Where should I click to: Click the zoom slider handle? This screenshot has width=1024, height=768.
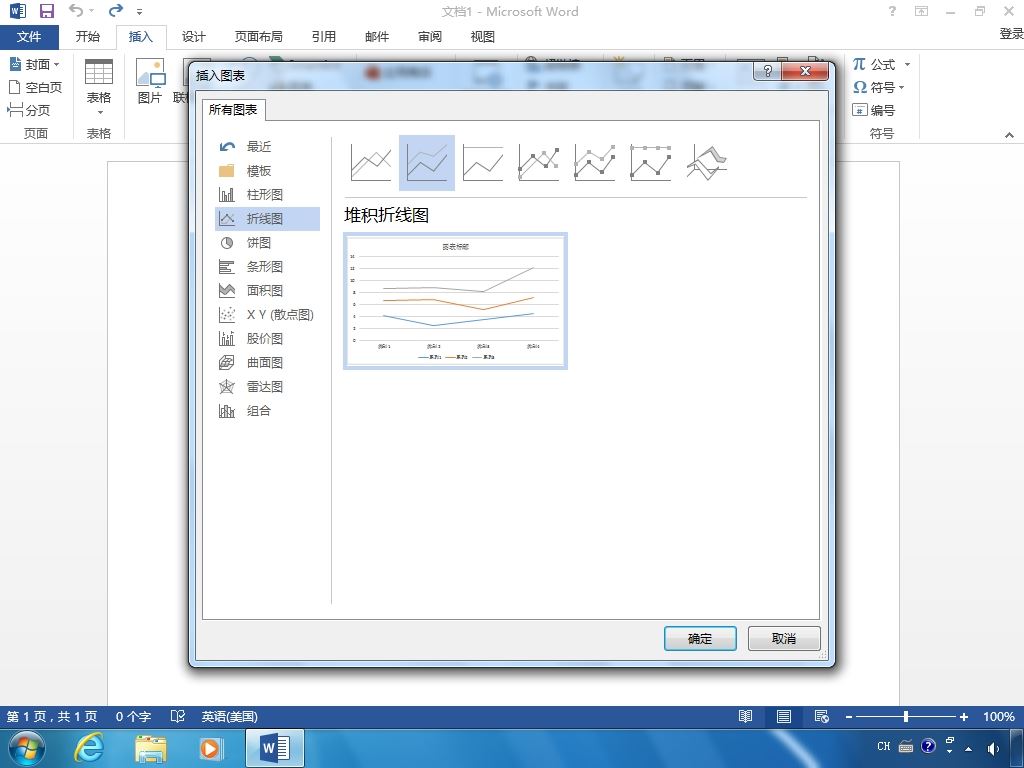coord(906,716)
